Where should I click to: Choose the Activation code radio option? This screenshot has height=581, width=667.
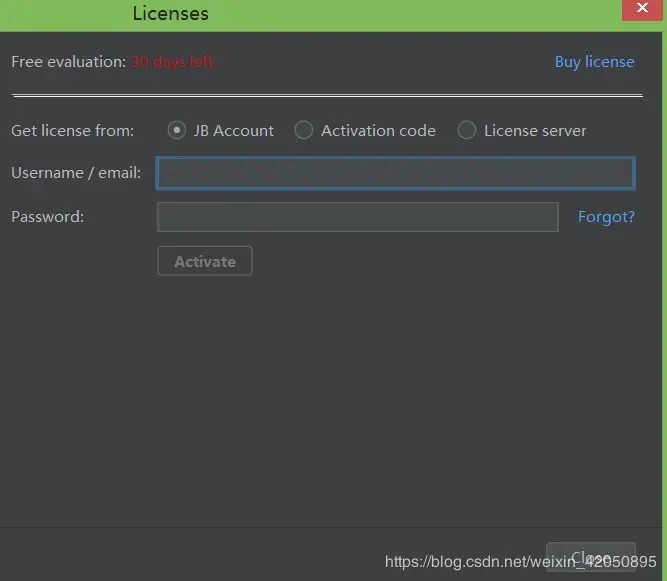point(304,130)
